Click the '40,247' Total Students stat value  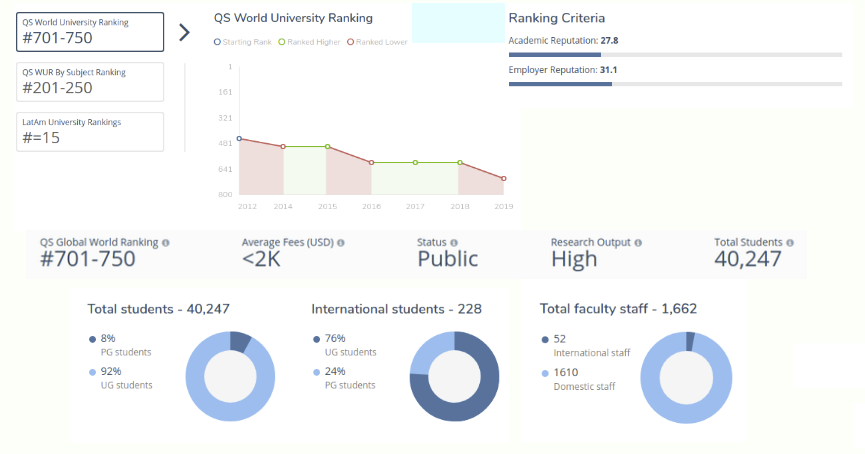(x=748, y=259)
